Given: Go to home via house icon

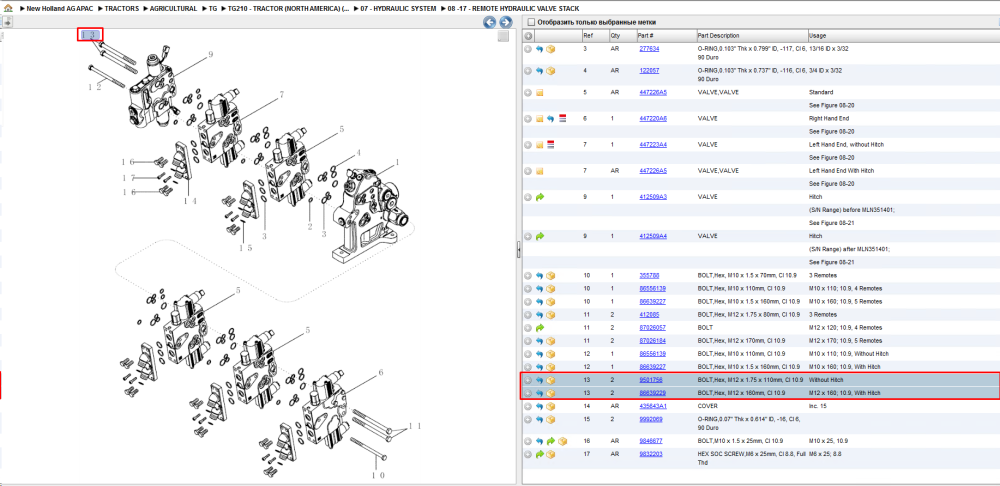Looking at the screenshot, I should click(x=8, y=9).
